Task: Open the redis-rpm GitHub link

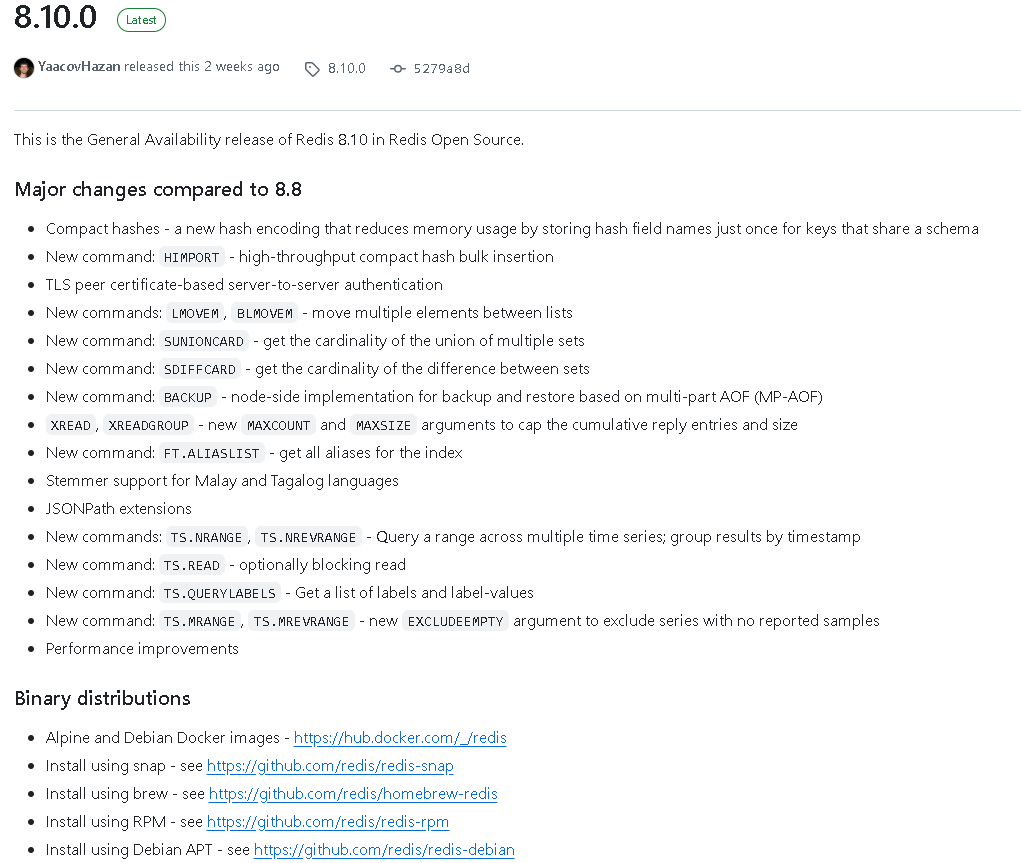Action: [328, 821]
